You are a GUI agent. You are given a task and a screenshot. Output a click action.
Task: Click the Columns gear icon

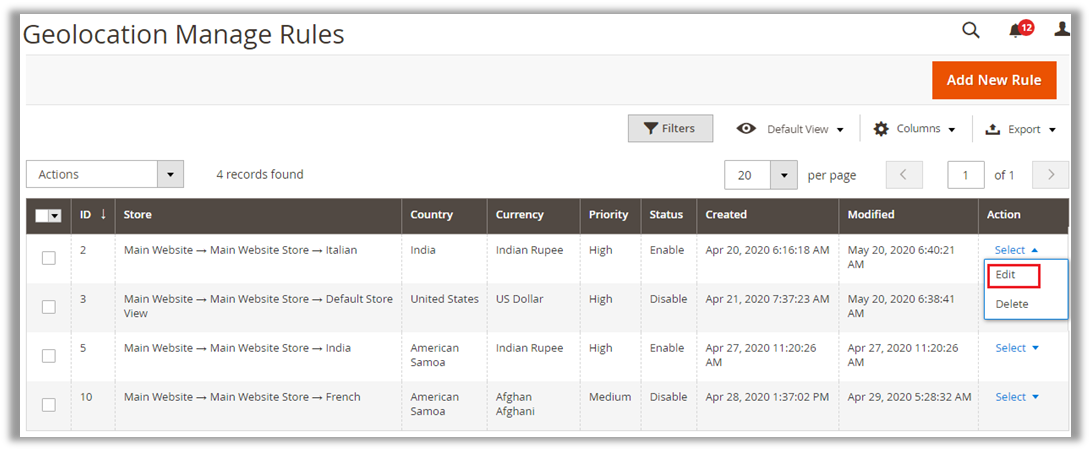[x=881, y=129]
